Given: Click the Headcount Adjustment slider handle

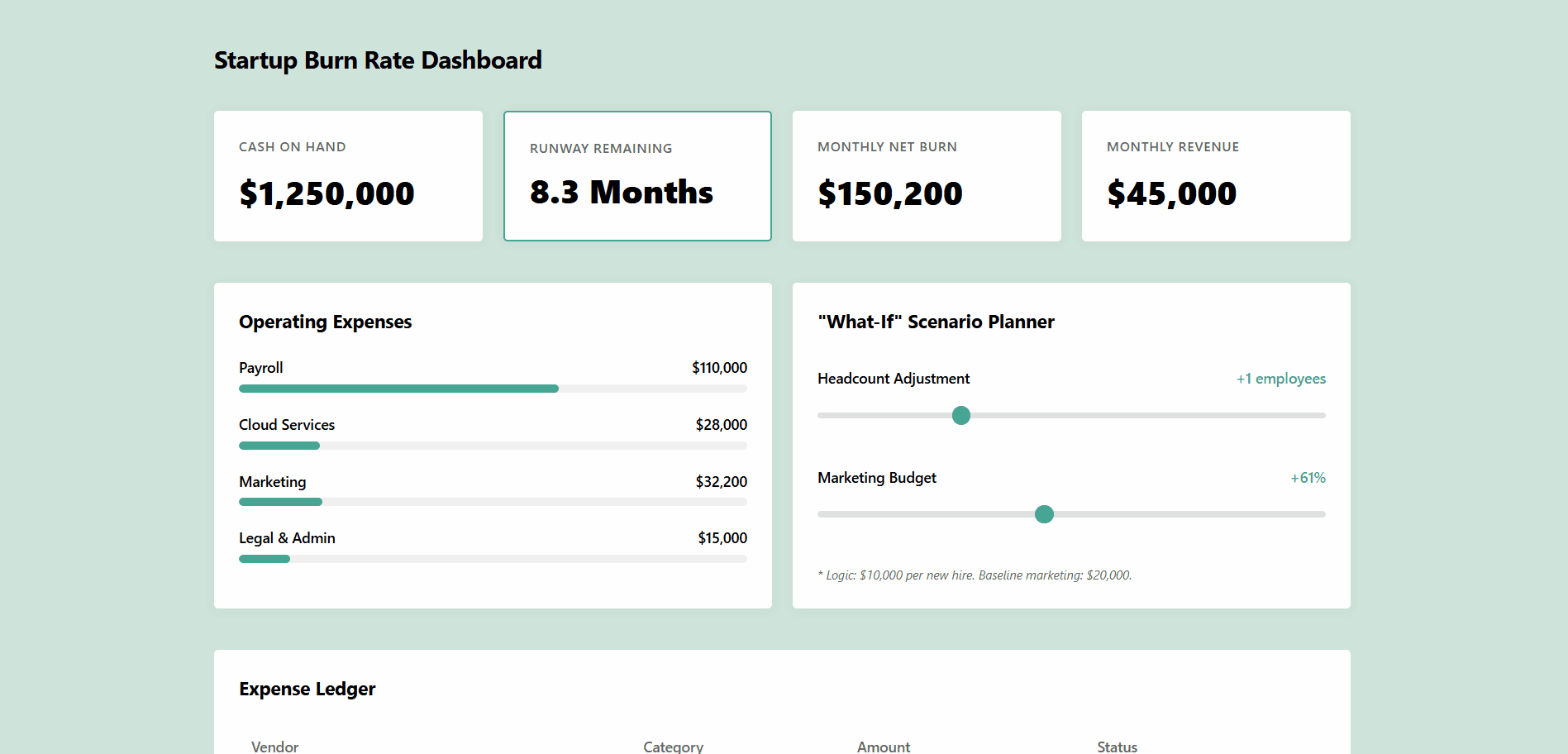Looking at the screenshot, I should tap(960, 415).
